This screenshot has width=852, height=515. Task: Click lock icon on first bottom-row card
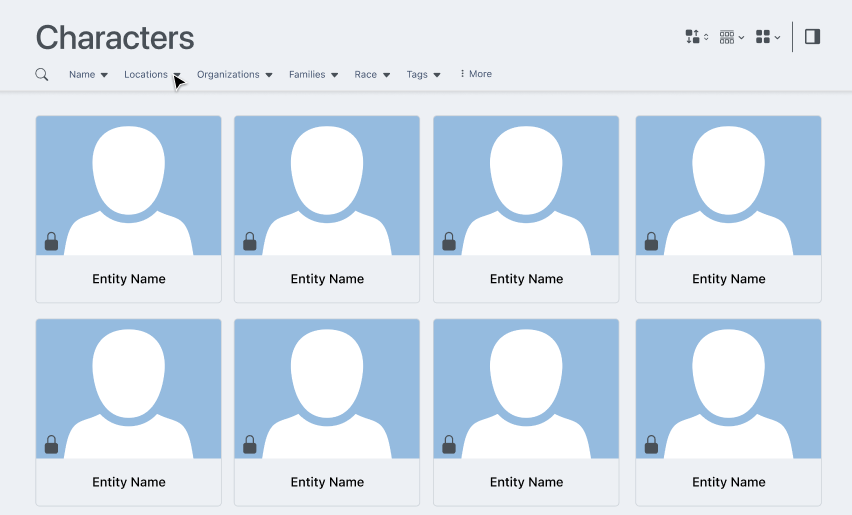click(51, 444)
